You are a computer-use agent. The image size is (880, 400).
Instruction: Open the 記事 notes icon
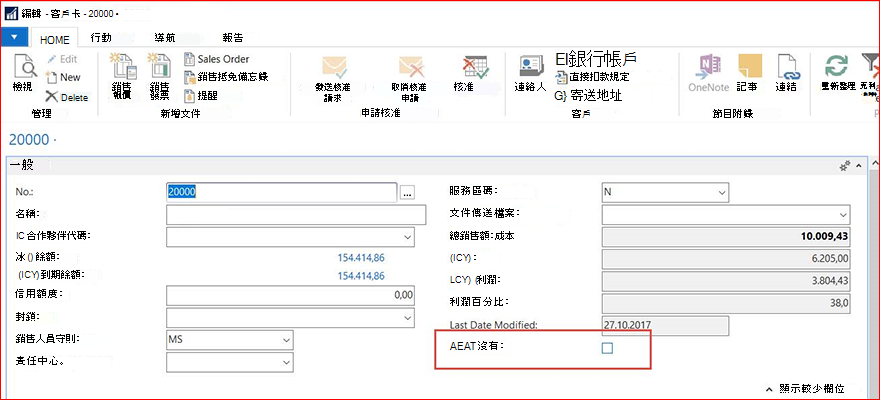click(749, 67)
